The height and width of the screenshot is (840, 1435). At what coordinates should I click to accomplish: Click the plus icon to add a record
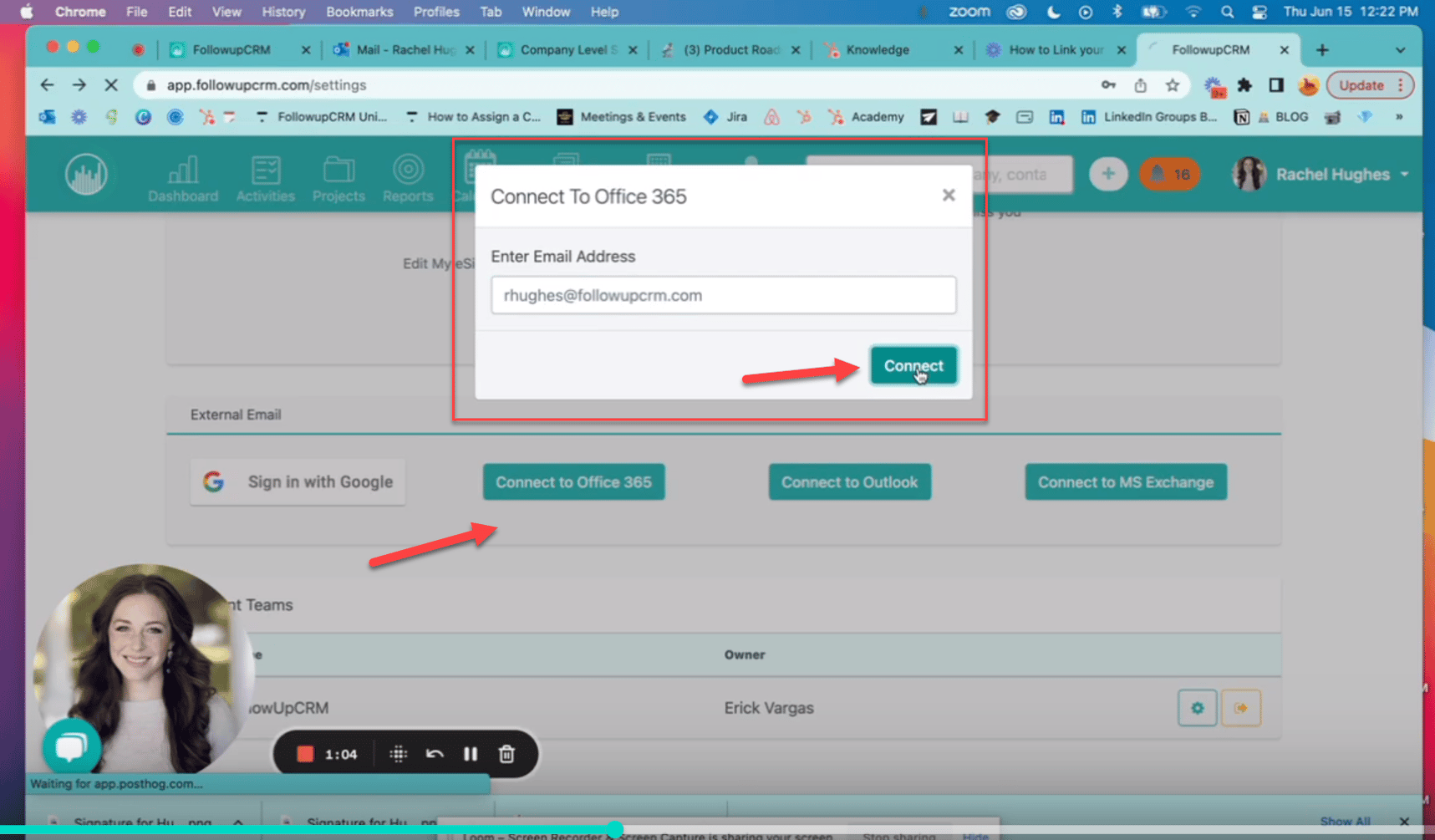click(1108, 174)
